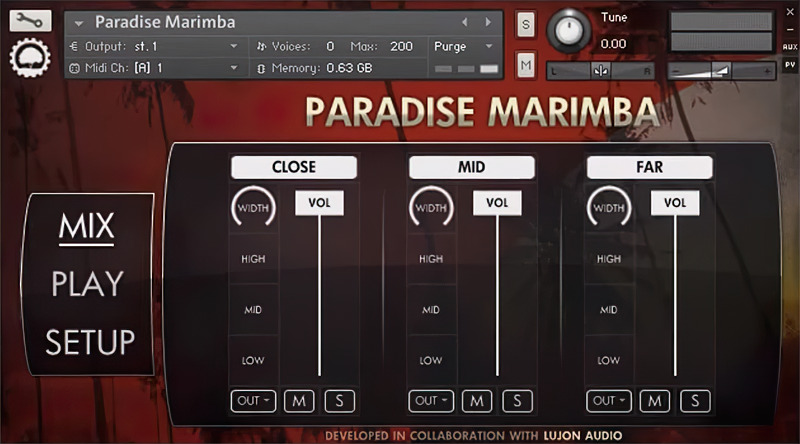Go to next instrument with right arrow
The height and width of the screenshot is (444, 800).
click(488, 22)
